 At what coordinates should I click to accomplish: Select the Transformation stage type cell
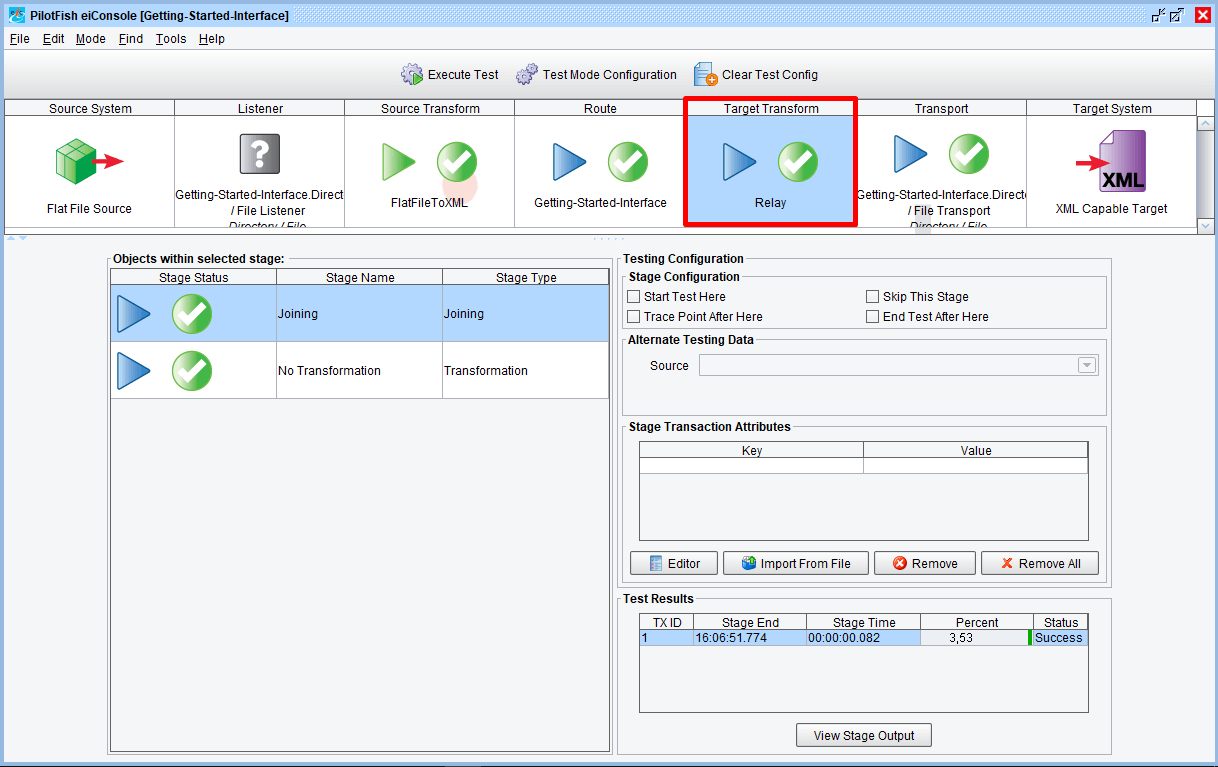[526, 371]
